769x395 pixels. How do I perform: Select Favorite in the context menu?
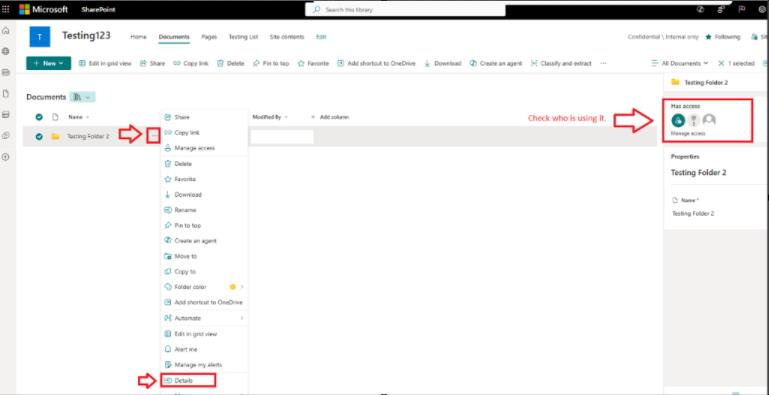[x=204, y=179]
